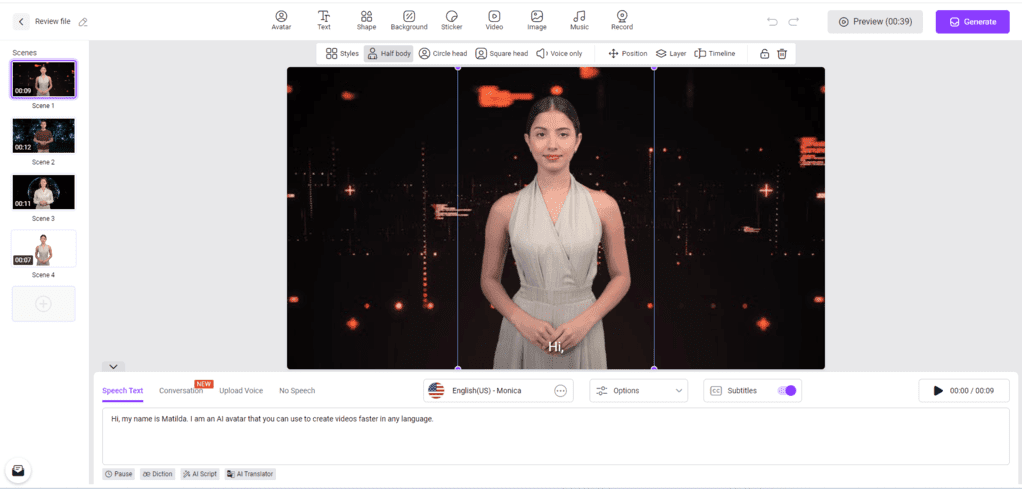Open the Avatar tool

point(281,20)
